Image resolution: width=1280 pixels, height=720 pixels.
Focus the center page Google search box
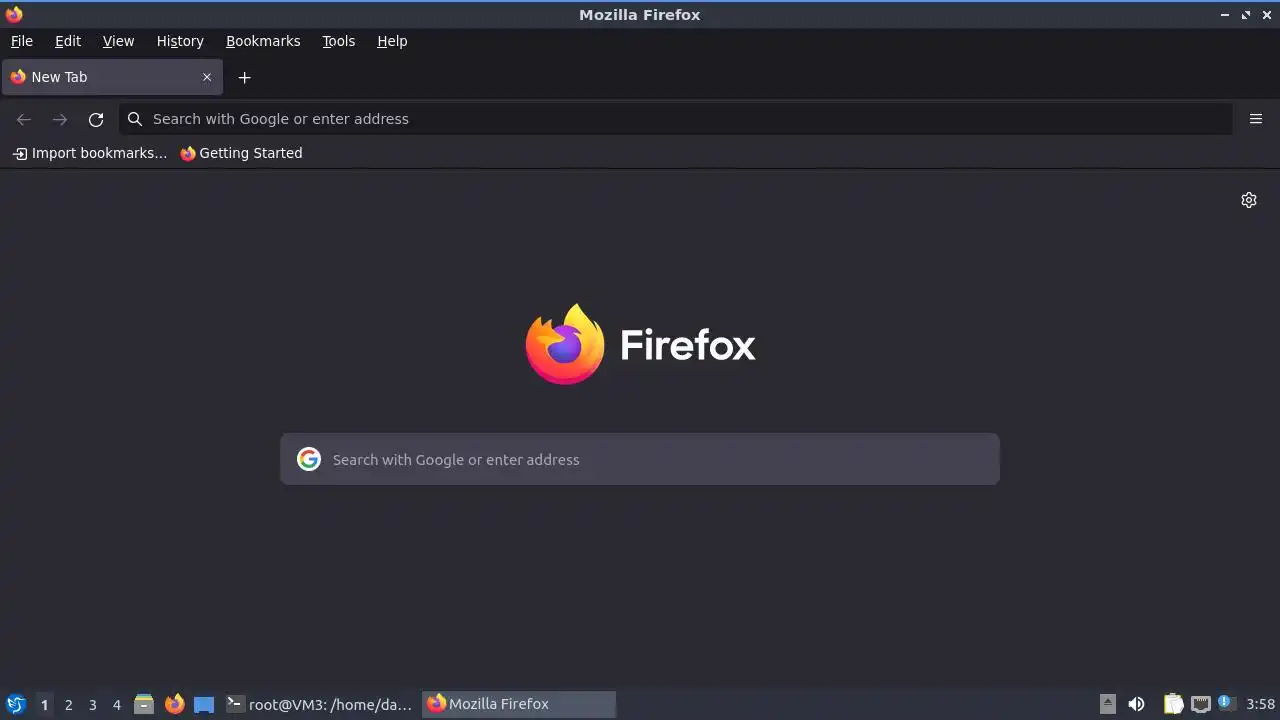(640, 459)
